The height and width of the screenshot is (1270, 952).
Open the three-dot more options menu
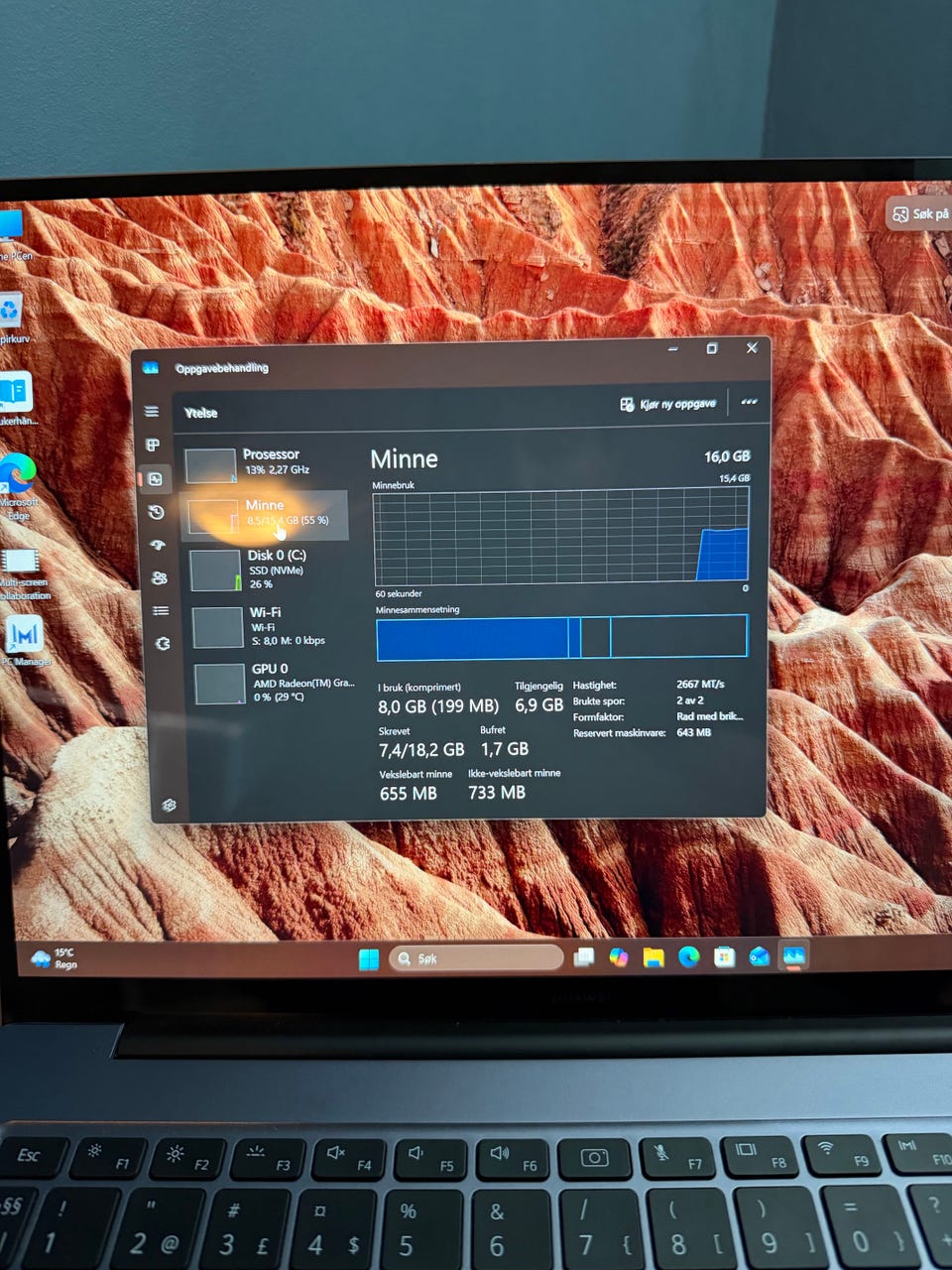(x=749, y=402)
